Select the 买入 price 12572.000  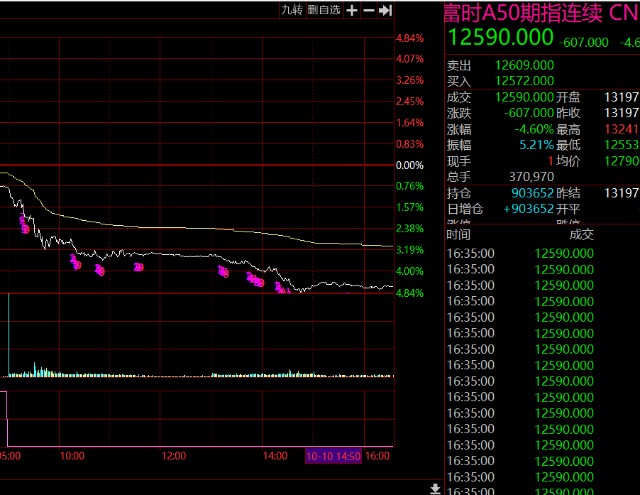pos(524,81)
